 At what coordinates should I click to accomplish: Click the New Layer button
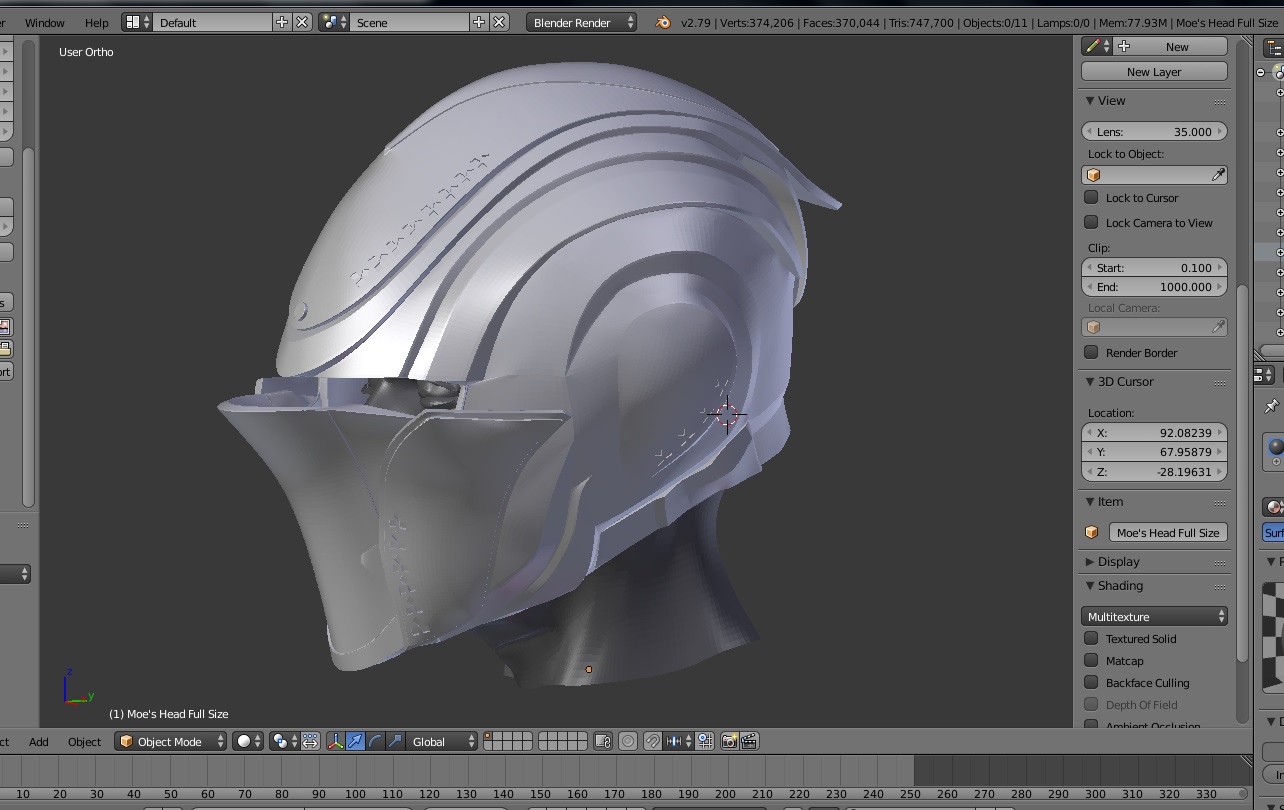pos(1154,72)
